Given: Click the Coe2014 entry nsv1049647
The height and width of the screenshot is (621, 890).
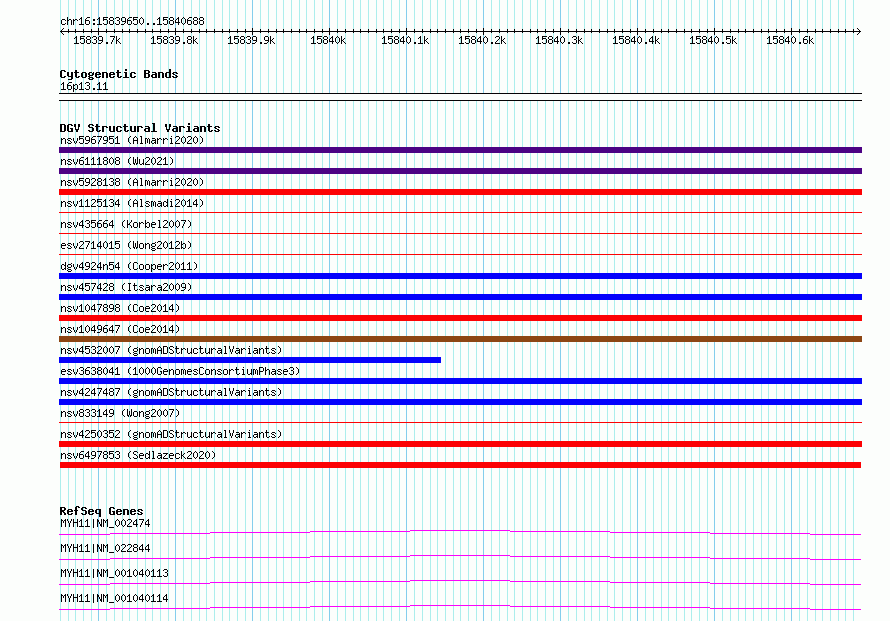Looking at the screenshot, I should click(120, 329).
